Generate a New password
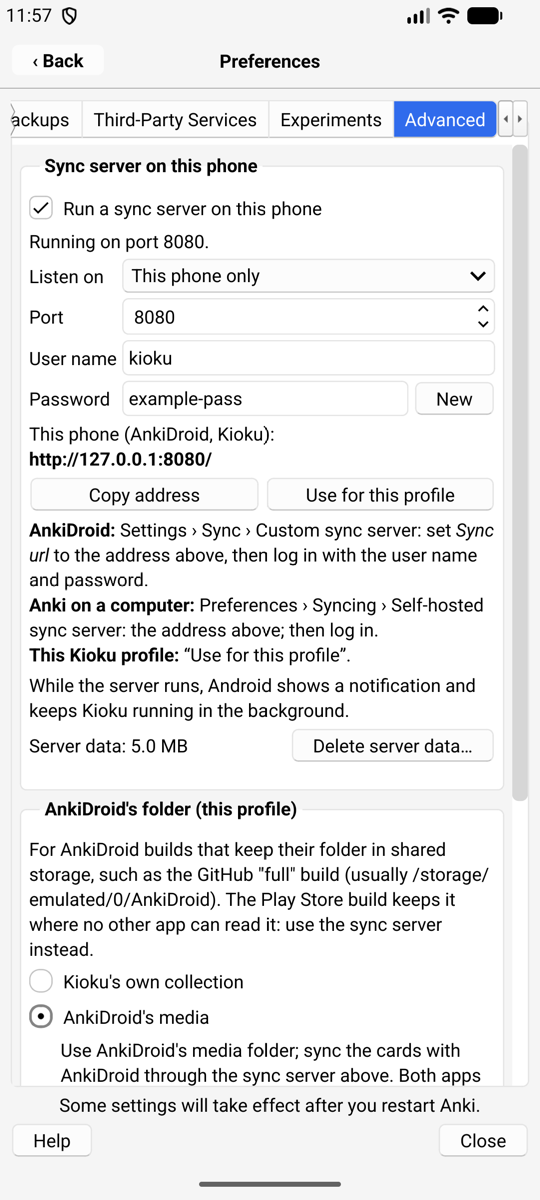The height and width of the screenshot is (1200, 540). click(x=454, y=399)
